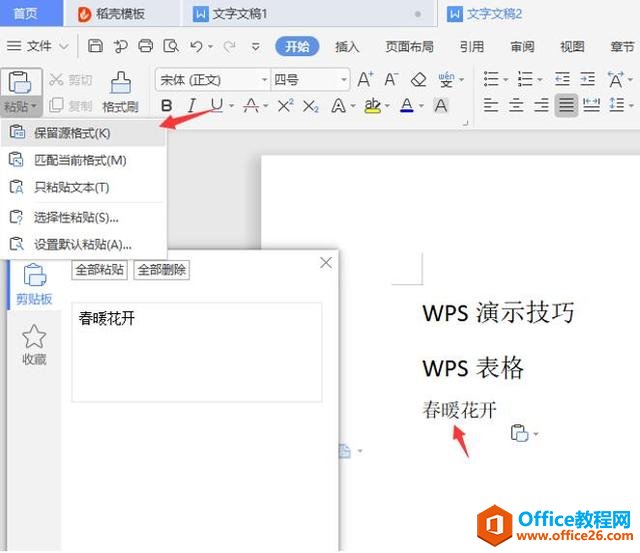The width and height of the screenshot is (640, 553).
Task: Switch to the 插入 ribbon tab
Action: coord(347,47)
